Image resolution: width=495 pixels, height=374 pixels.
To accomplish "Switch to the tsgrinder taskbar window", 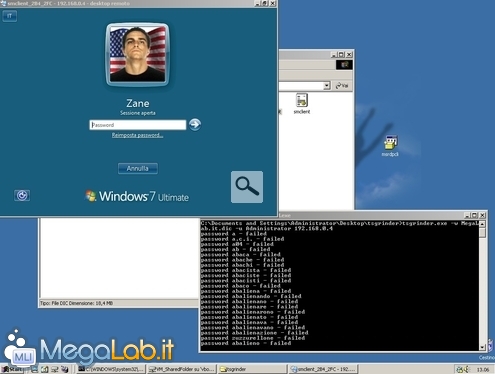I will (x=251, y=369).
